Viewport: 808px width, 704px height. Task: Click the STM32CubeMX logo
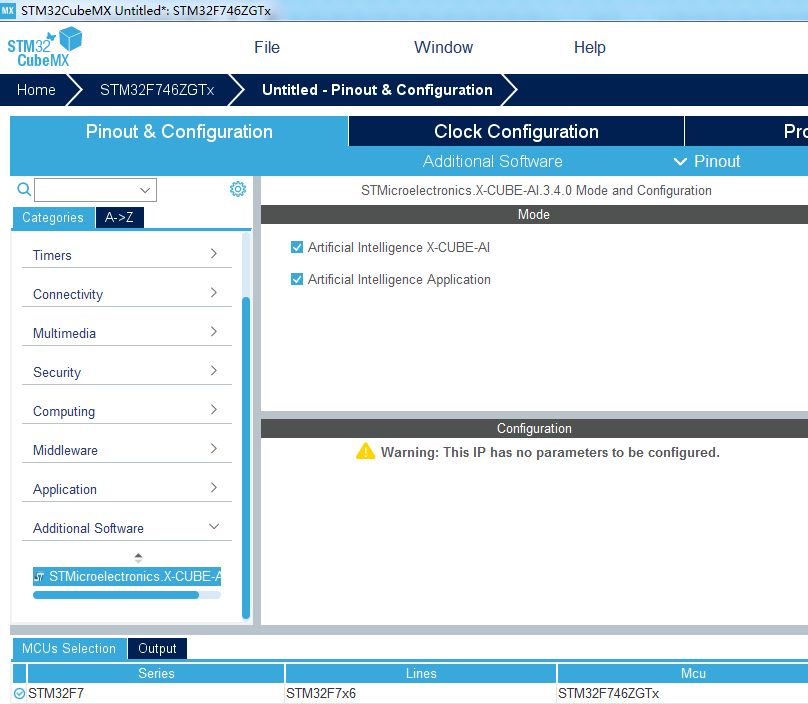tap(44, 47)
